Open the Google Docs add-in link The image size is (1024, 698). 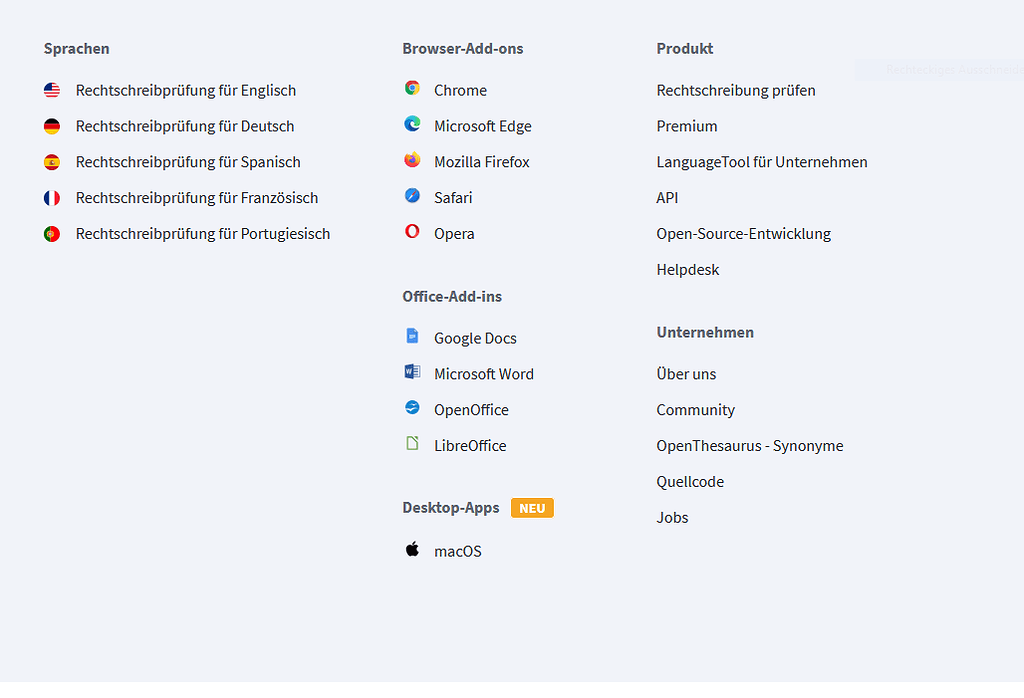475,338
